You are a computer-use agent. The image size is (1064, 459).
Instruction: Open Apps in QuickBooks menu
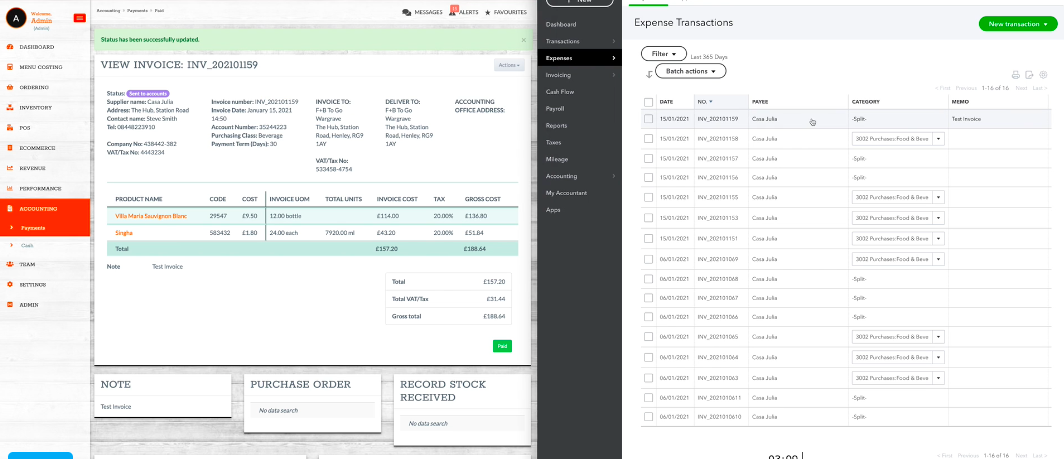tap(553, 210)
